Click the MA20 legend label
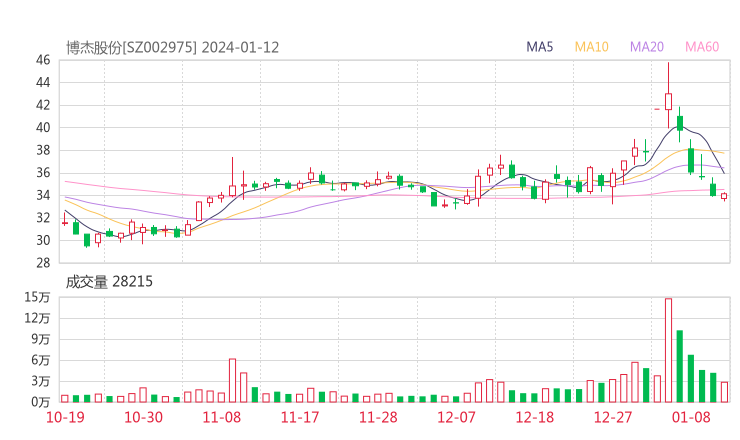The height and width of the screenshot is (440, 740). click(x=647, y=47)
